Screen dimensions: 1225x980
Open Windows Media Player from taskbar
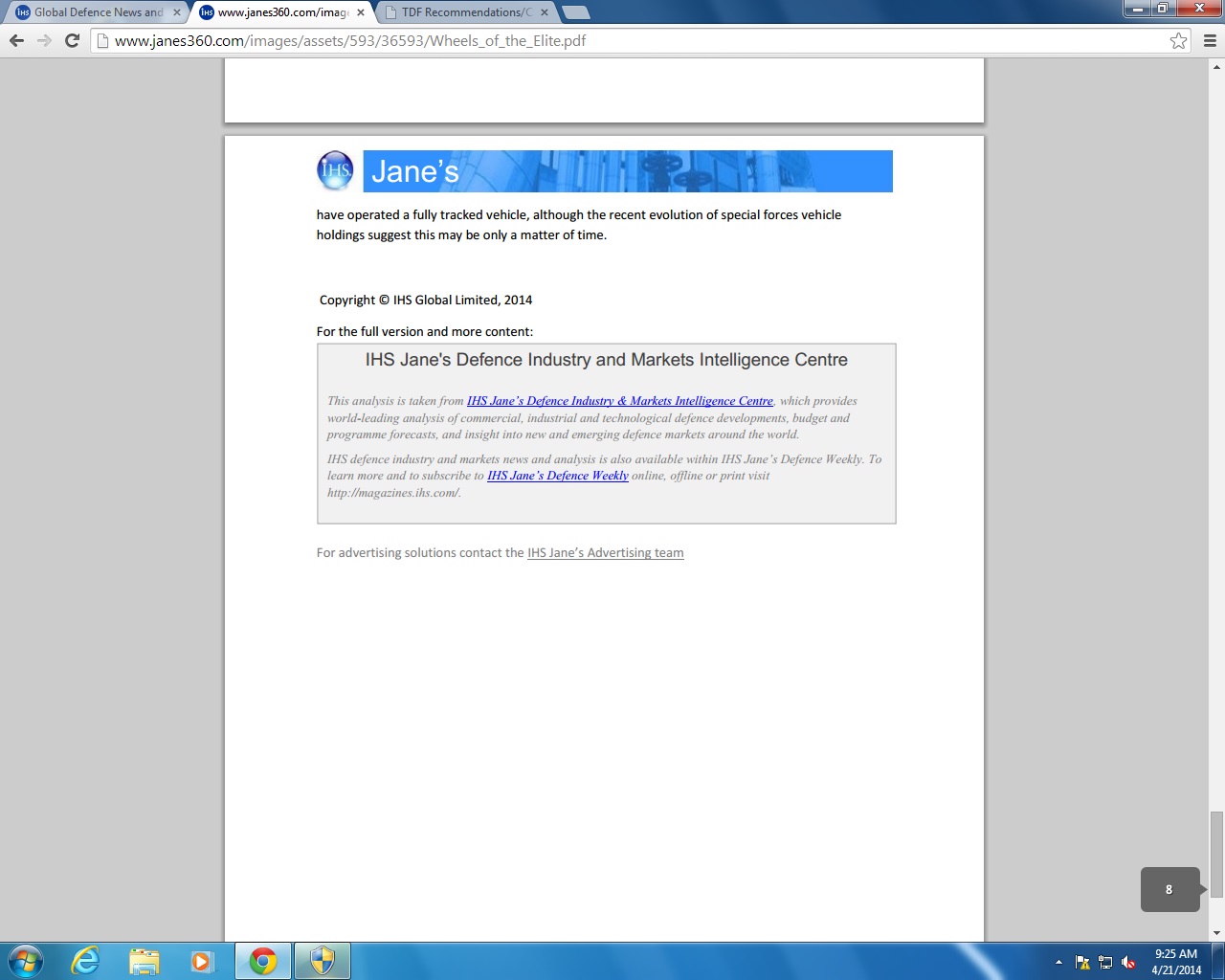(202, 961)
